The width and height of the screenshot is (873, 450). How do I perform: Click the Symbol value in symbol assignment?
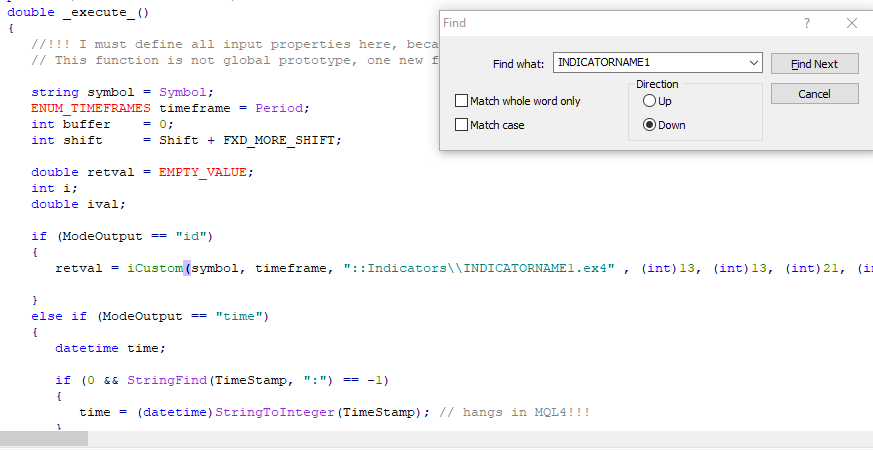[x=183, y=92]
